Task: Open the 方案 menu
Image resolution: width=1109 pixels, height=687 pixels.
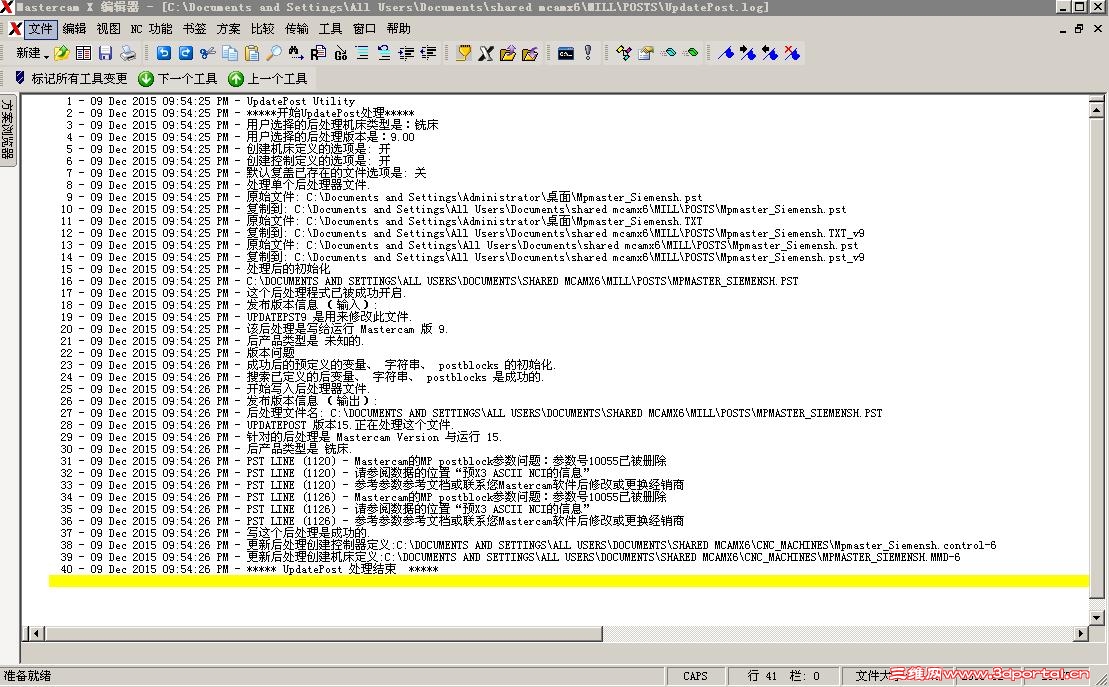Action: pyautogui.click(x=228, y=29)
